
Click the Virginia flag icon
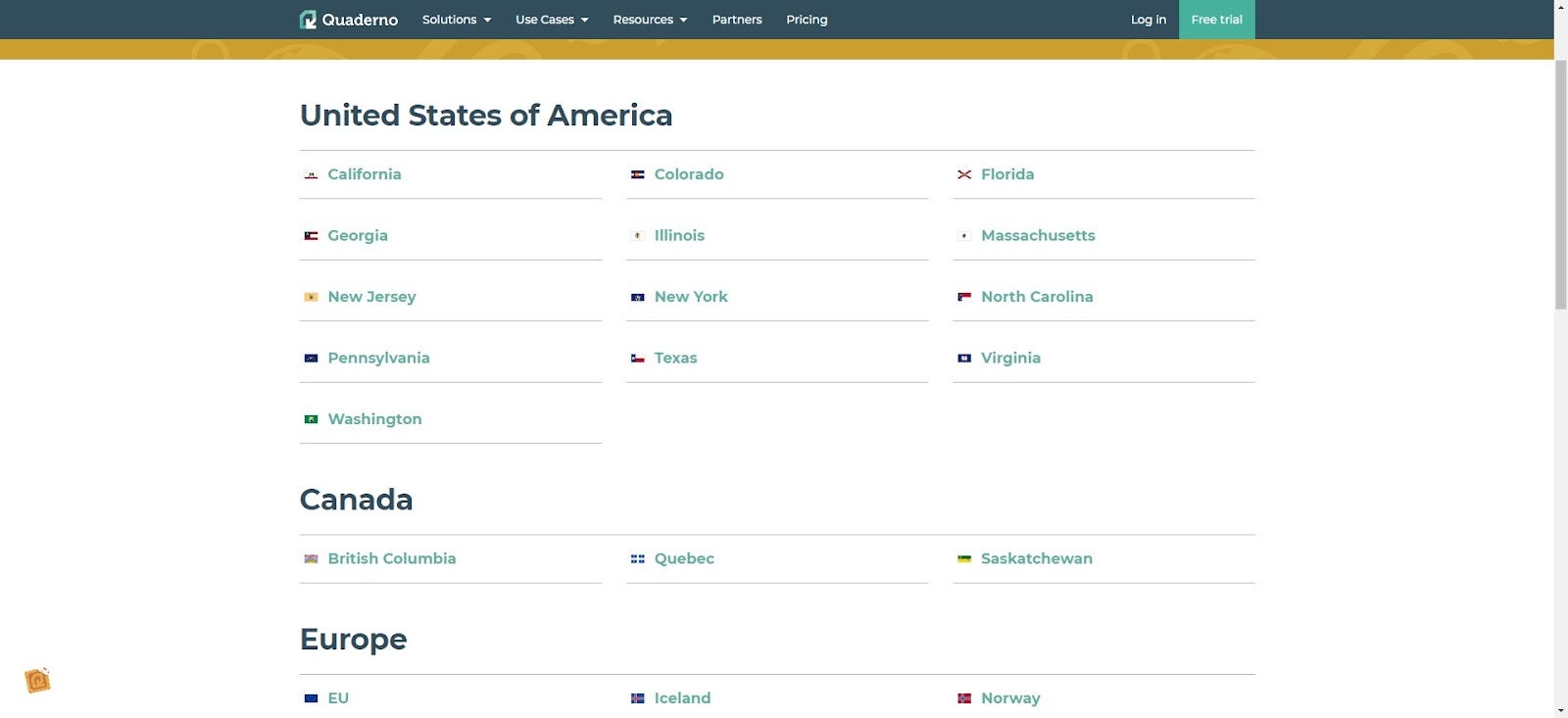click(x=964, y=359)
